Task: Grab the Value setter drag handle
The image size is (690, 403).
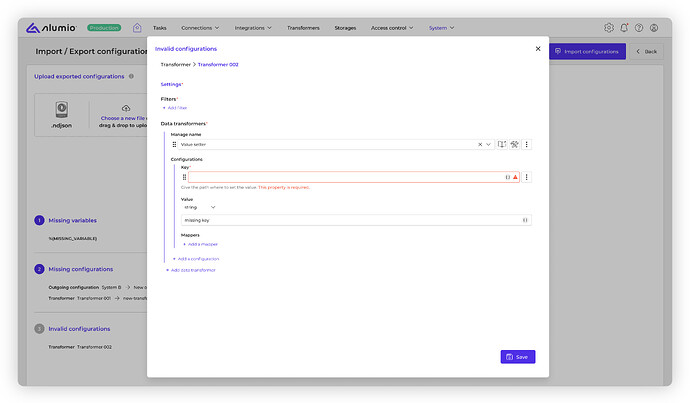Action: [x=174, y=144]
